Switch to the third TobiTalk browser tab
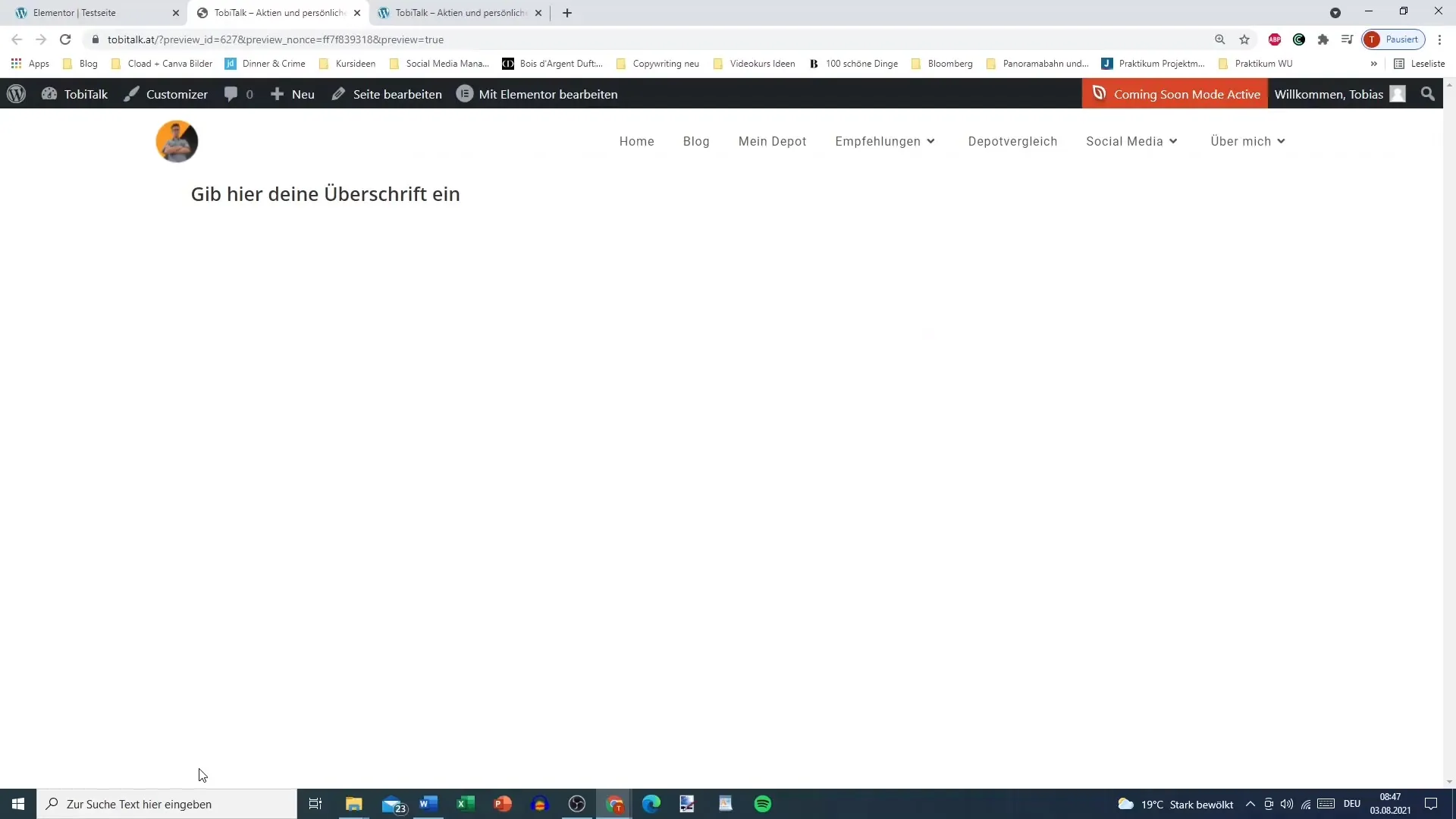Viewport: 1456px width, 819px height. click(x=455, y=13)
